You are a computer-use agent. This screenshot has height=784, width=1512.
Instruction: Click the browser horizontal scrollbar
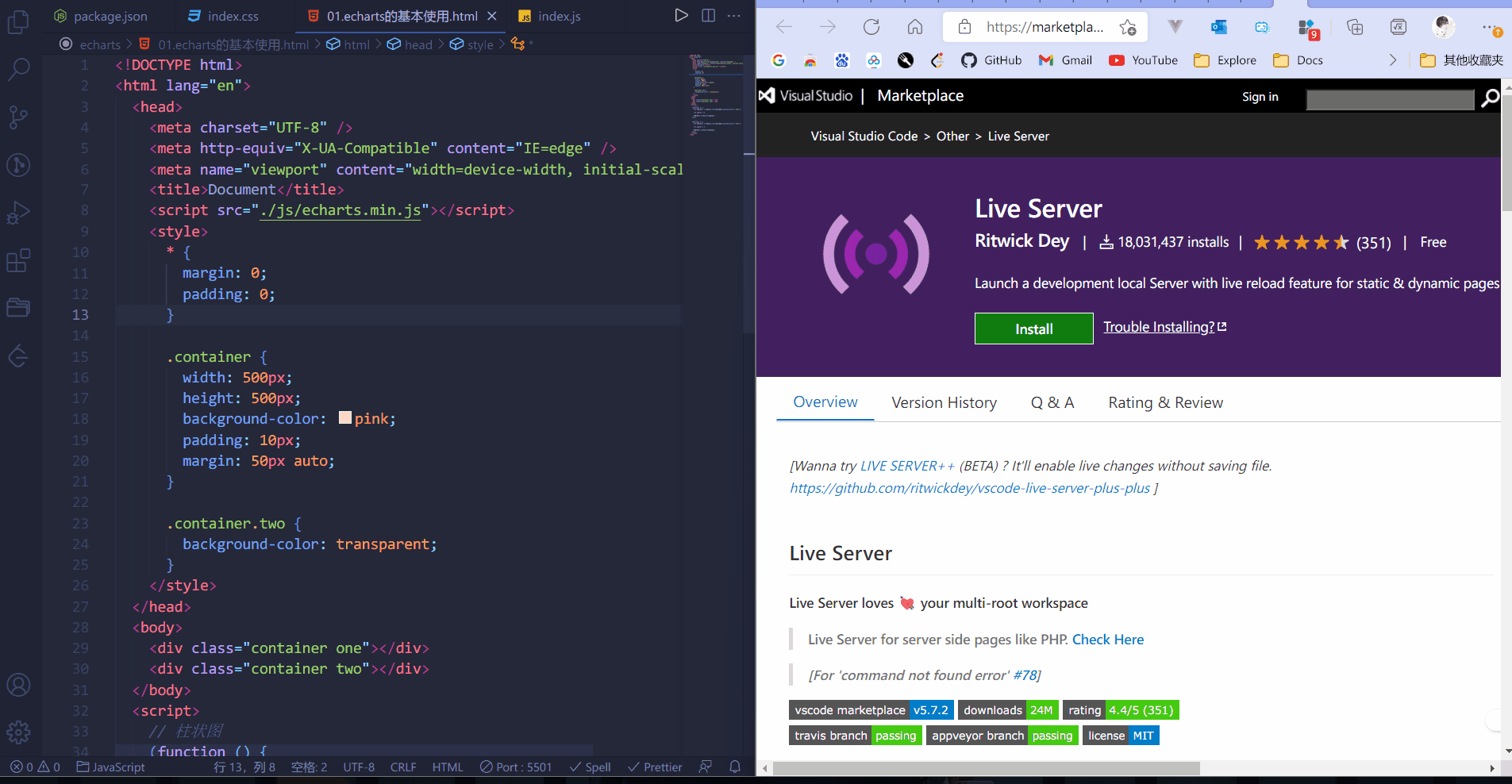986,768
